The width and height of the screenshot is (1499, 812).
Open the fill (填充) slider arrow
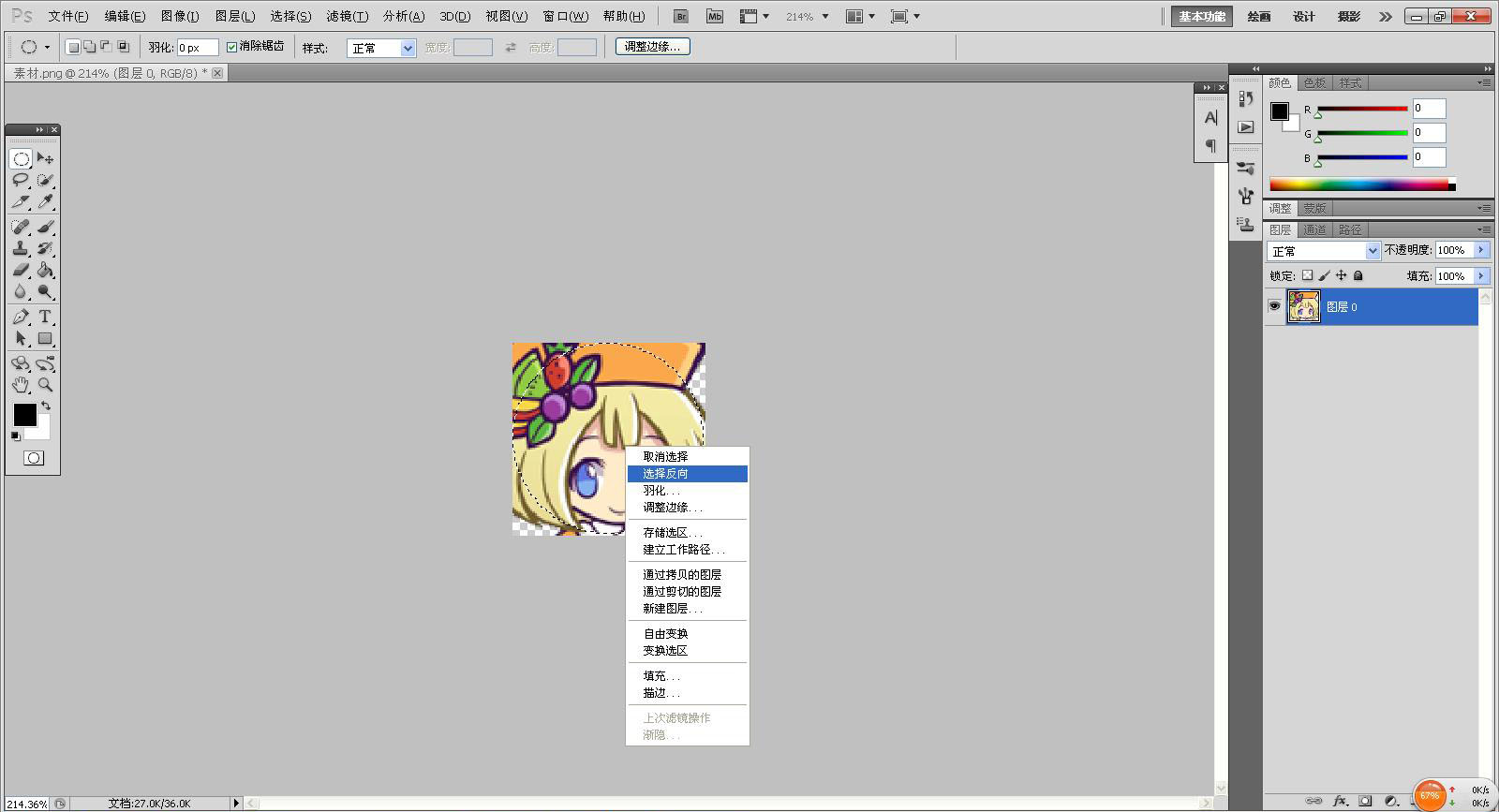[1481, 276]
